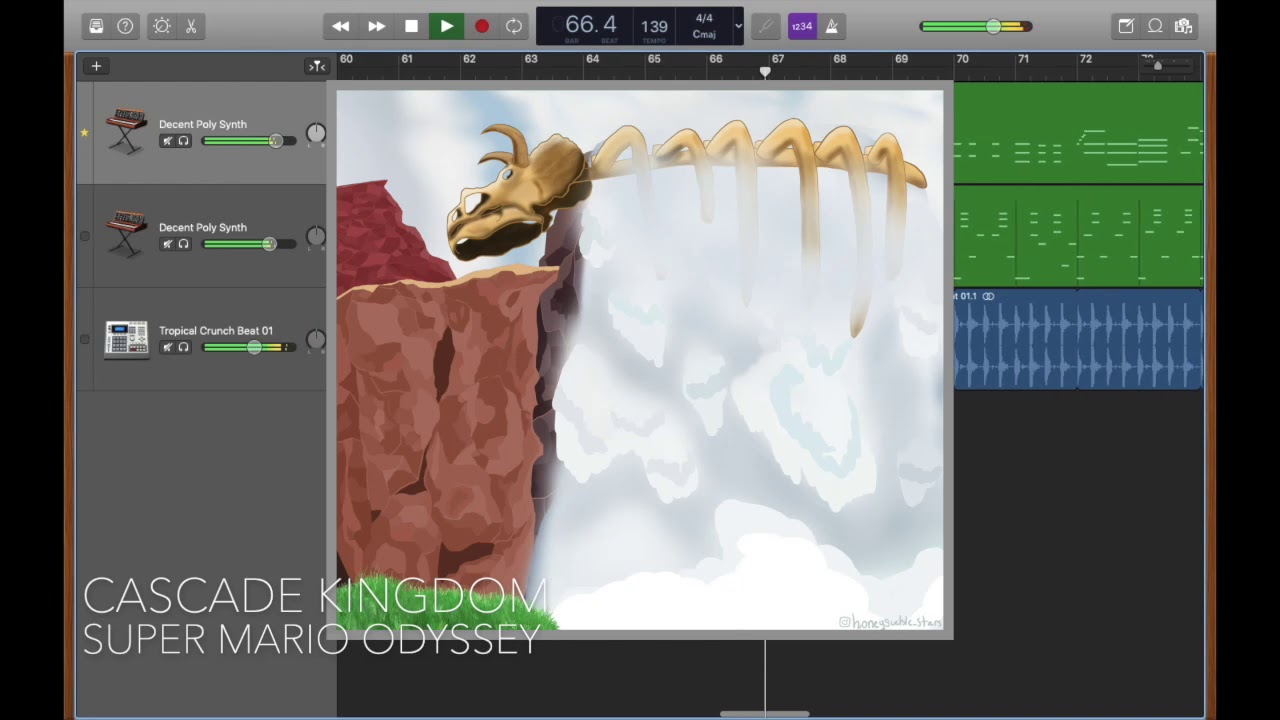Click the playhead marker near bar 67
This screenshot has width=1280, height=720.
tap(765, 72)
